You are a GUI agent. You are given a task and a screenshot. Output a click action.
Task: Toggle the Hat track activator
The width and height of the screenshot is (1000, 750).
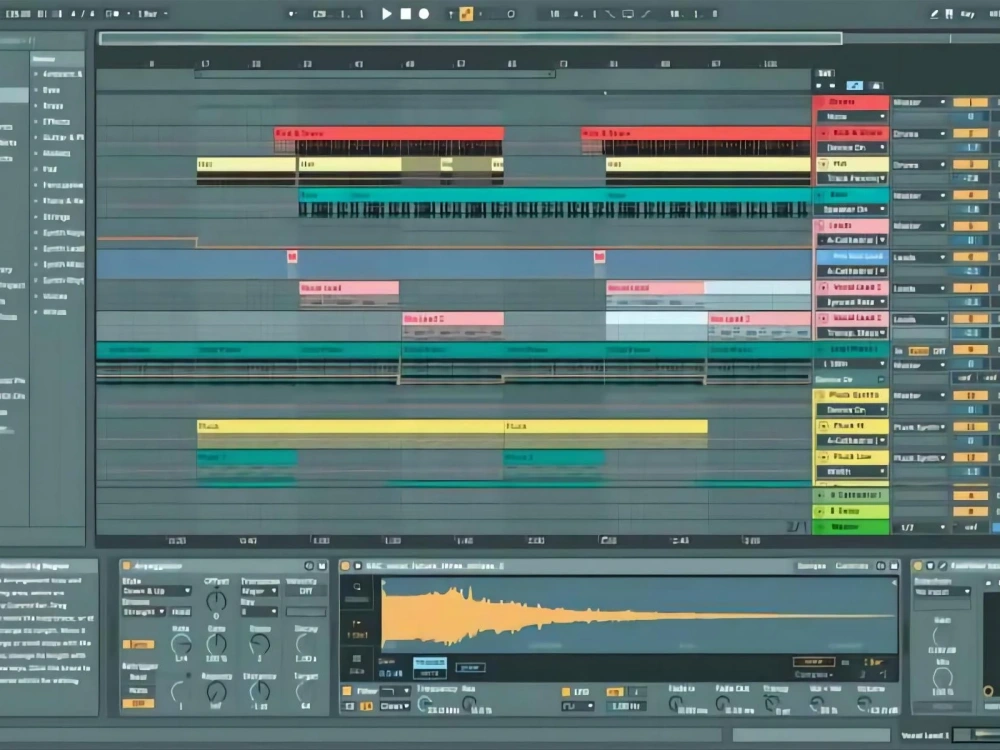[x=970, y=165]
